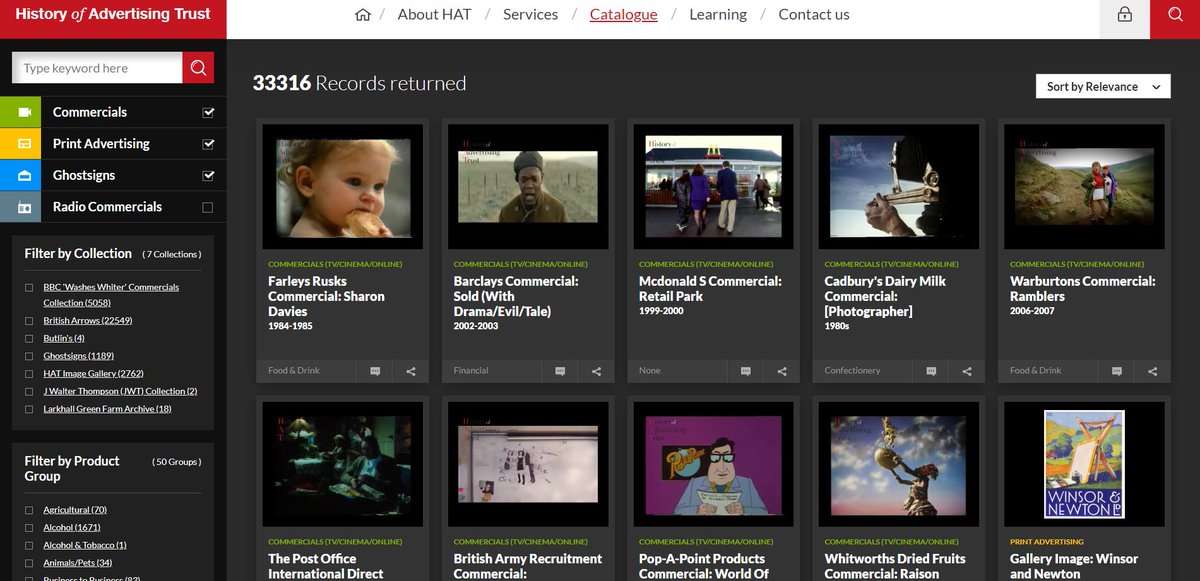
Task: Open the login padlock icon
Action: [x=1125, y=15]
